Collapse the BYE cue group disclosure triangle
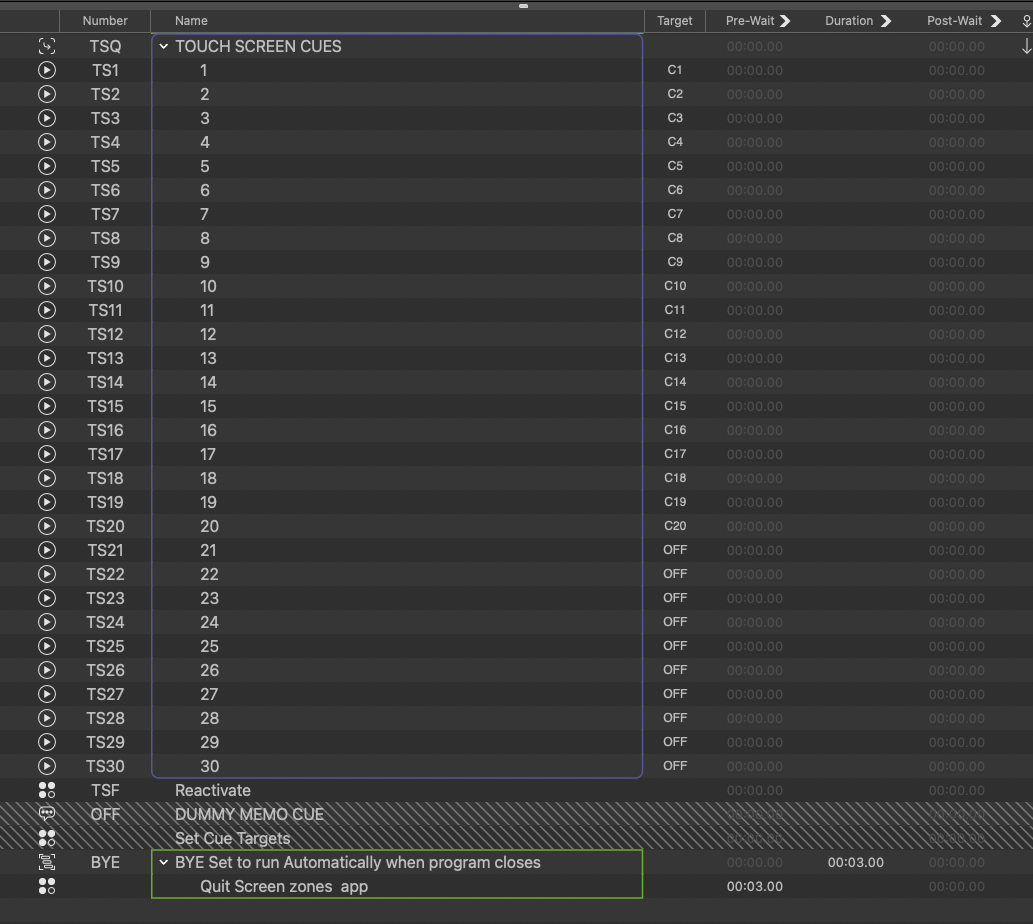The image size is (1033, 924). coord(163,862)
